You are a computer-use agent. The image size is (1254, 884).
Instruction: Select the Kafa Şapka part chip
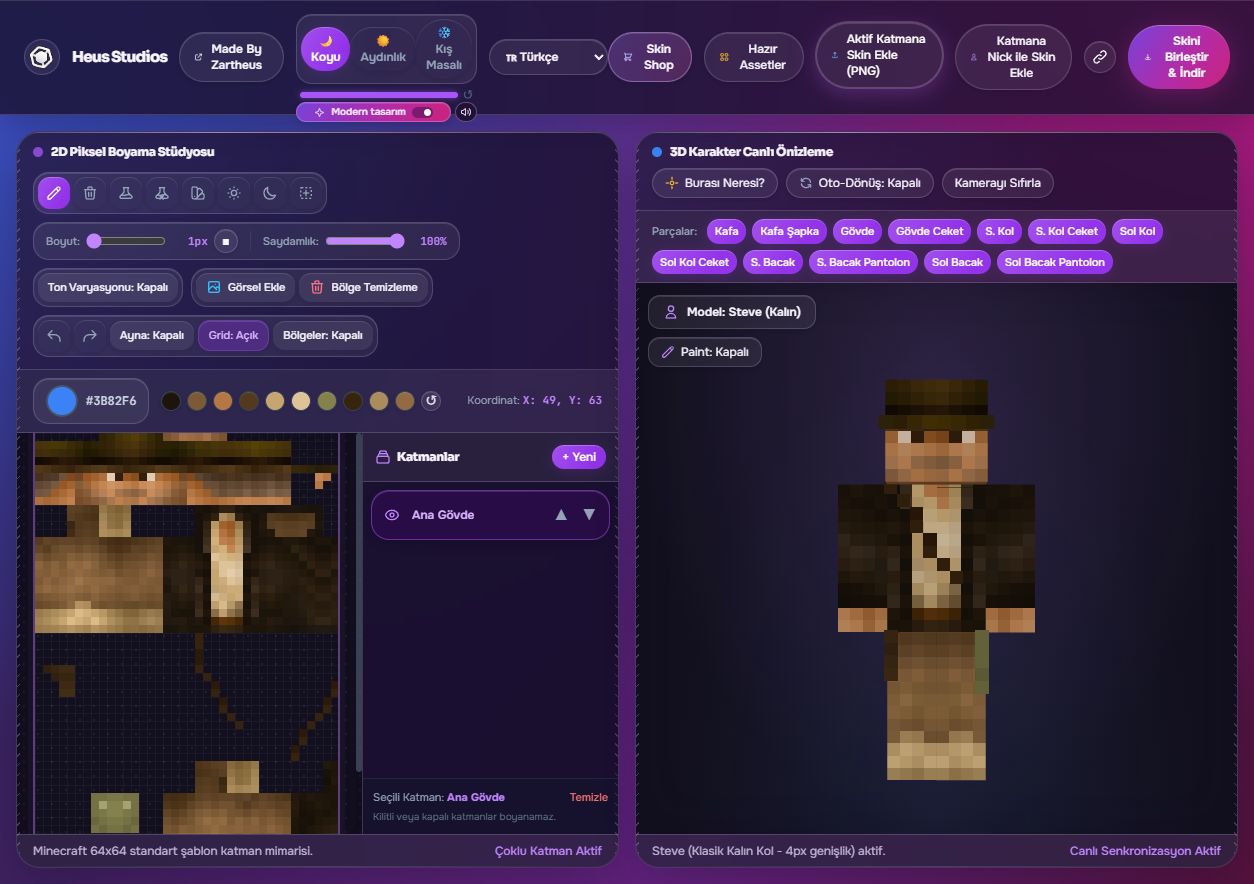tap(789, 231)
